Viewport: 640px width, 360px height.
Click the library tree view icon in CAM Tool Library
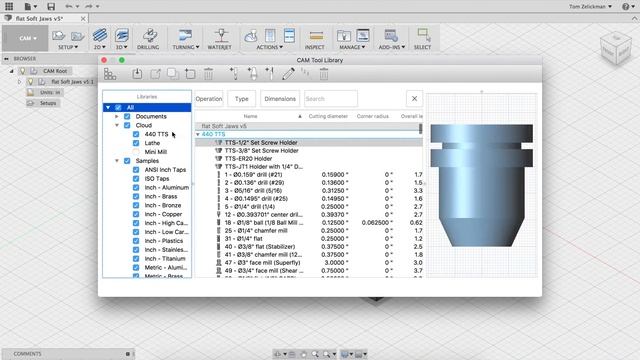click(x=110, y=74)
